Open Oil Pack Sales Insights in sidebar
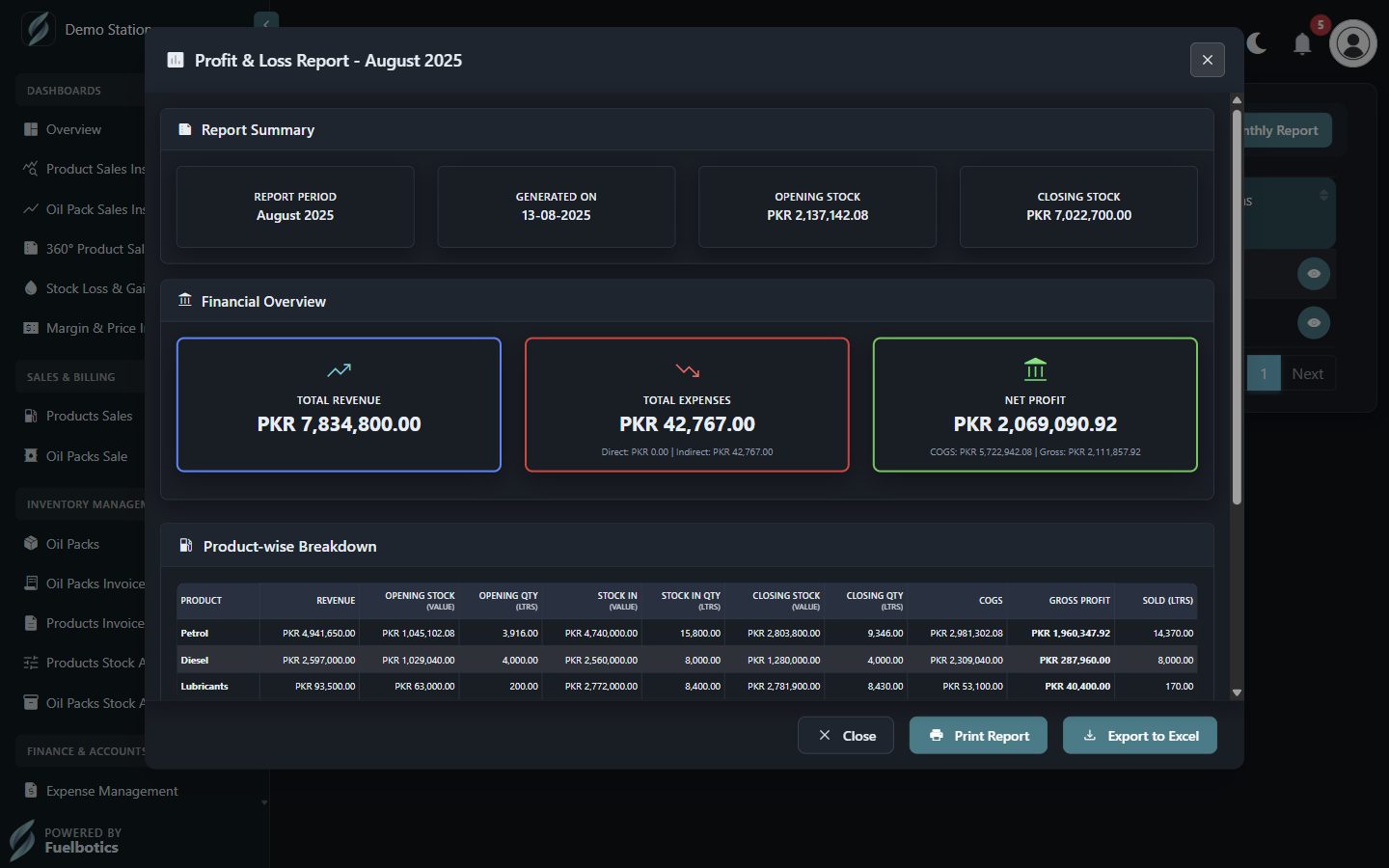The width and height of the screenshot is (1389, 868). [82, 209]
